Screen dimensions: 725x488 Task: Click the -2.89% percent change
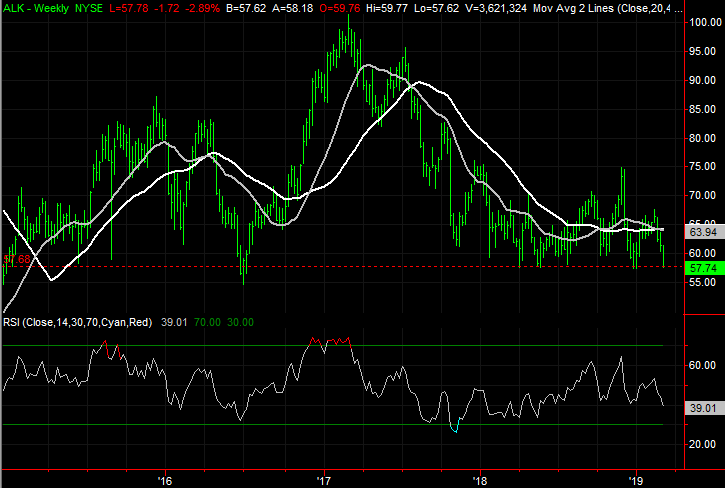(202, 8)
